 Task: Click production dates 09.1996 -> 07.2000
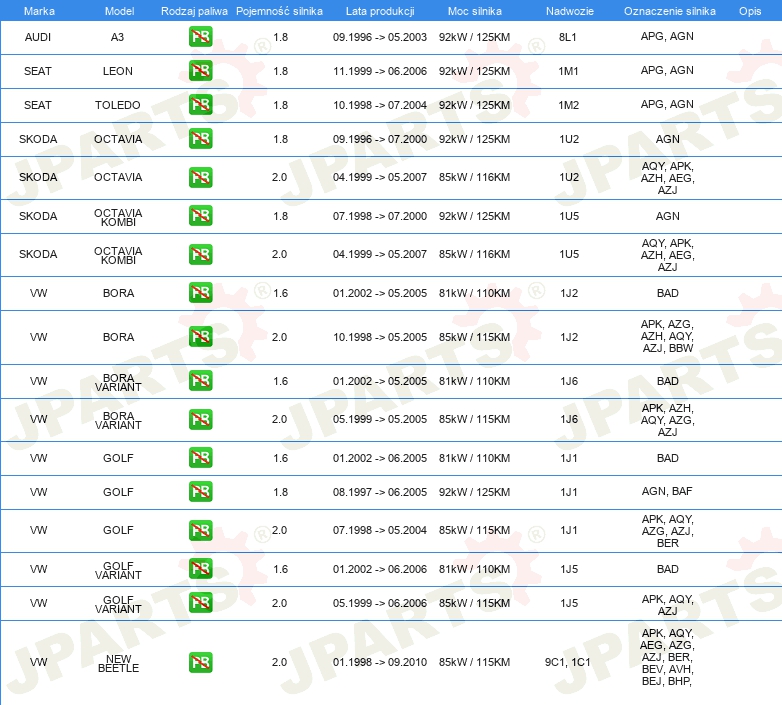point(380,139)
